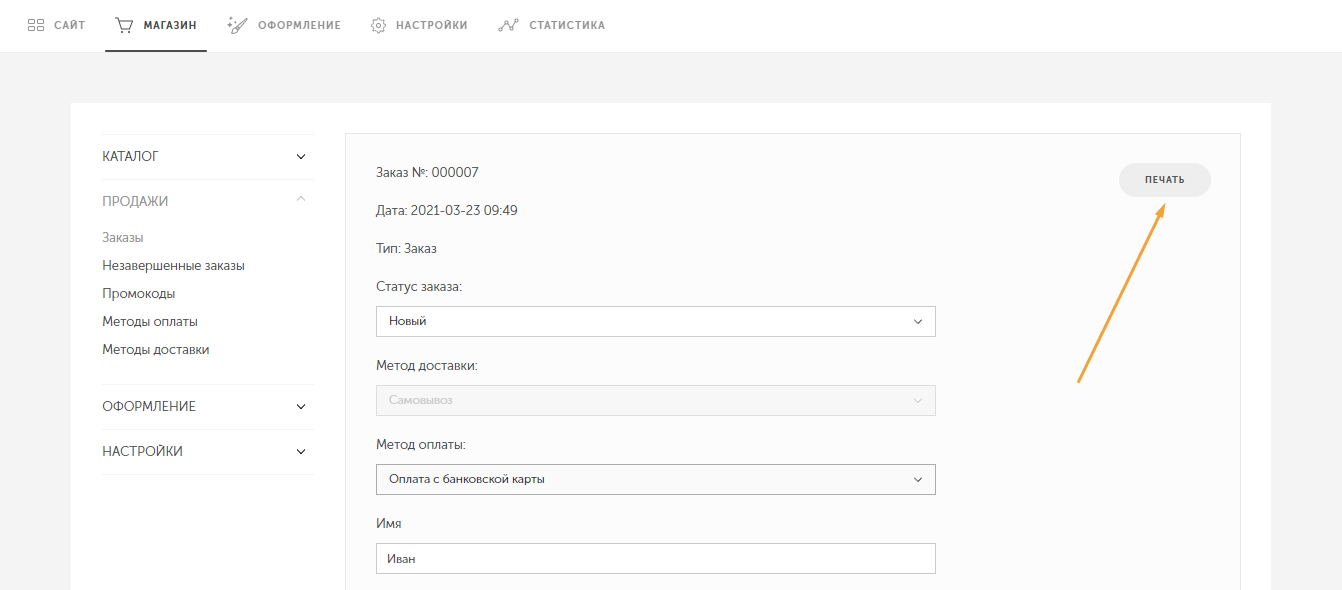This screenshot has width=1342, height=590.
Task: Open the Метод оплаты dropdown
Action: pos(656,479)
